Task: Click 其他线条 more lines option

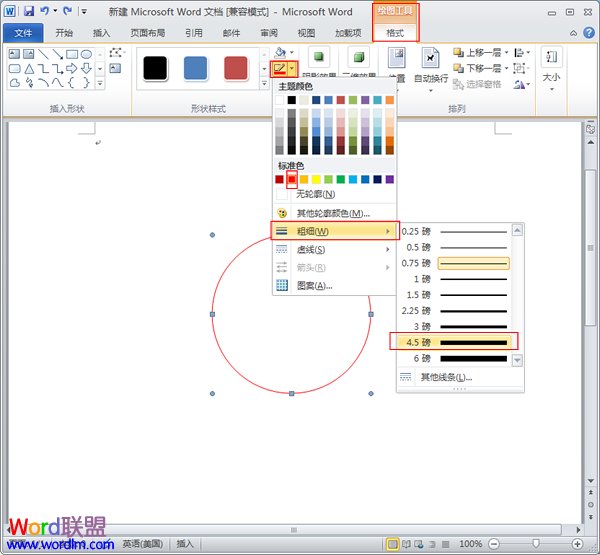Action: pos(446,377)
